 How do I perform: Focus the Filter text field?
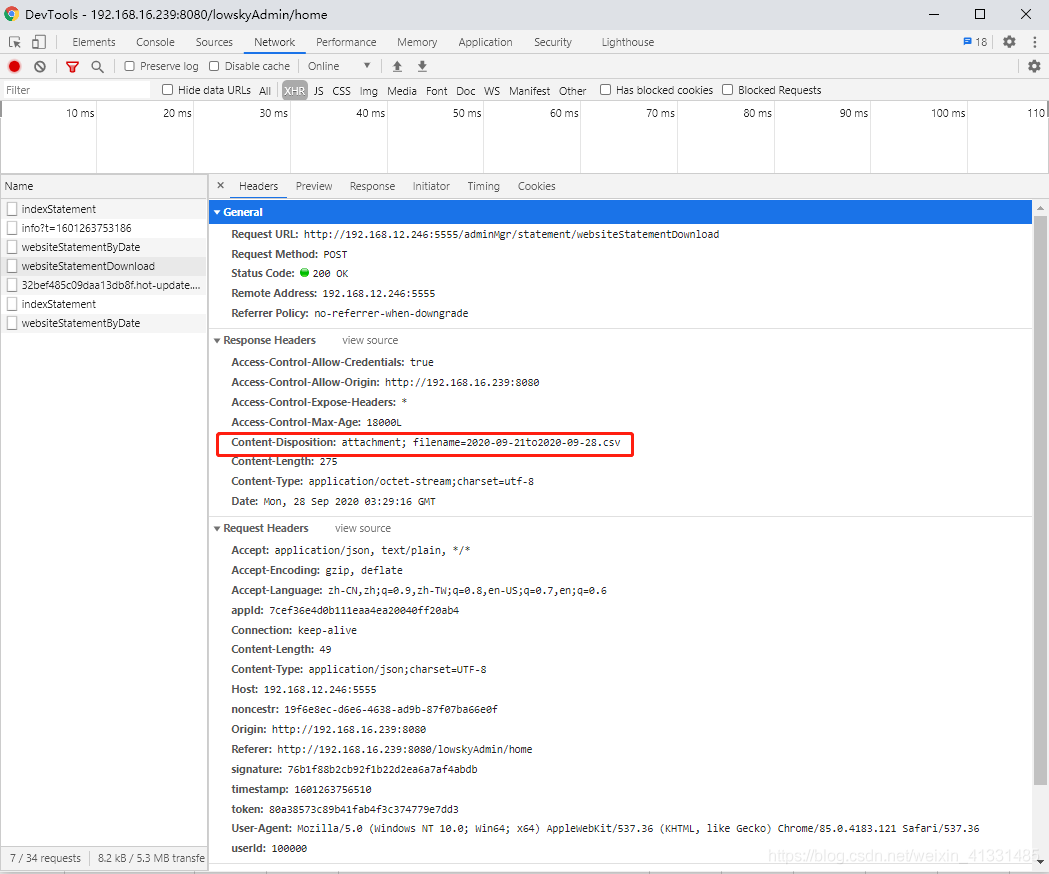click(76, 90)
